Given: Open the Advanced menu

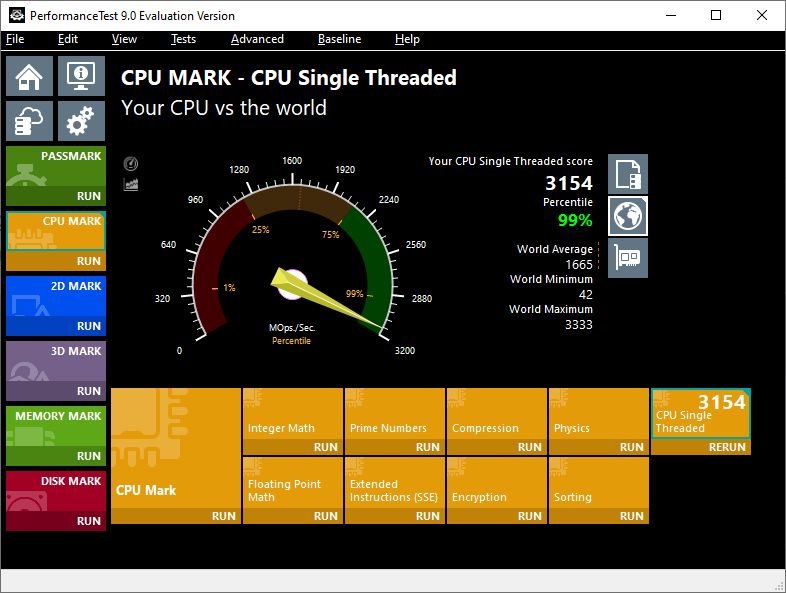Looking at the screenshot, I should coord(257,39).
